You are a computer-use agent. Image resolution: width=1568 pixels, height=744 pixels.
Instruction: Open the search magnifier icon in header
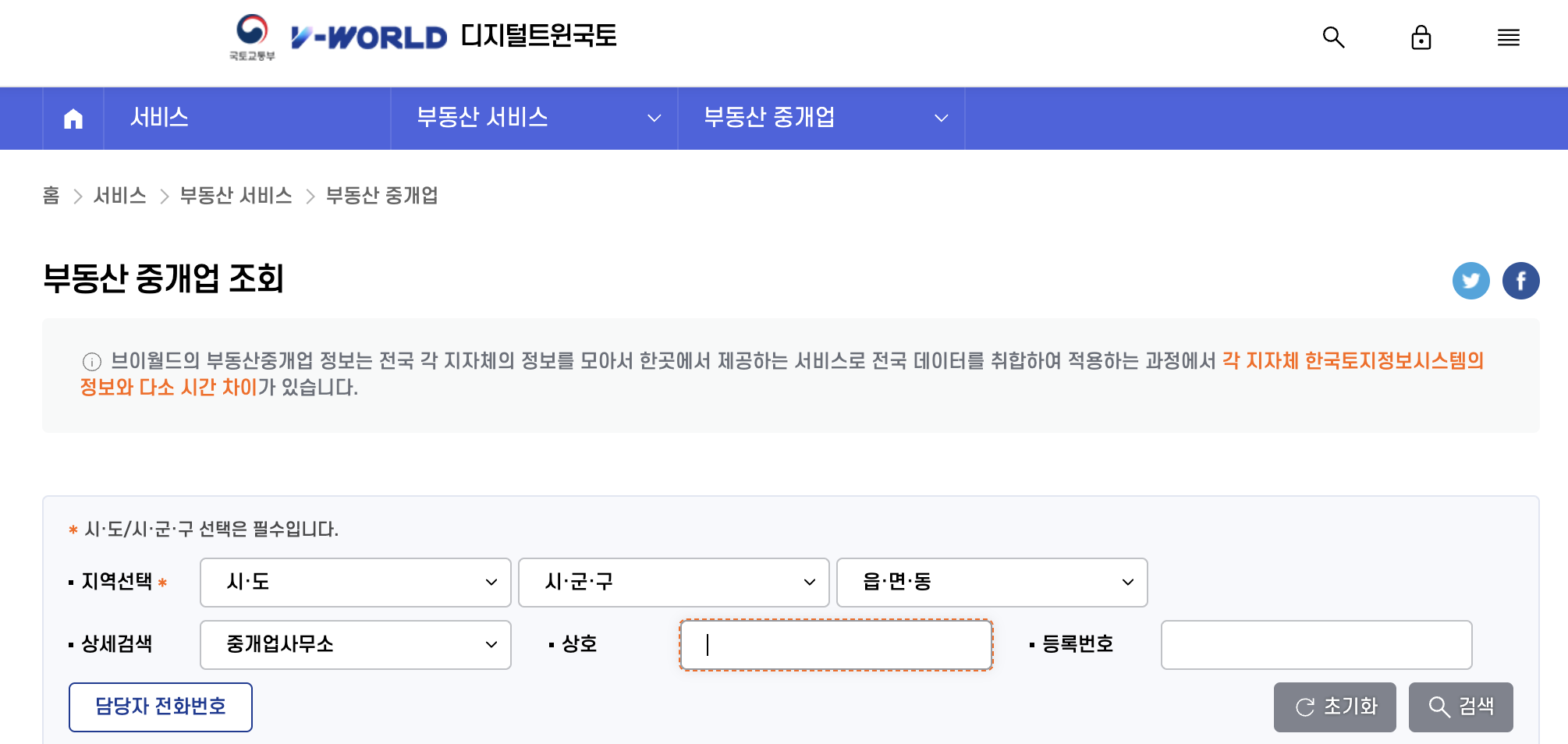tap(1333, 37)
